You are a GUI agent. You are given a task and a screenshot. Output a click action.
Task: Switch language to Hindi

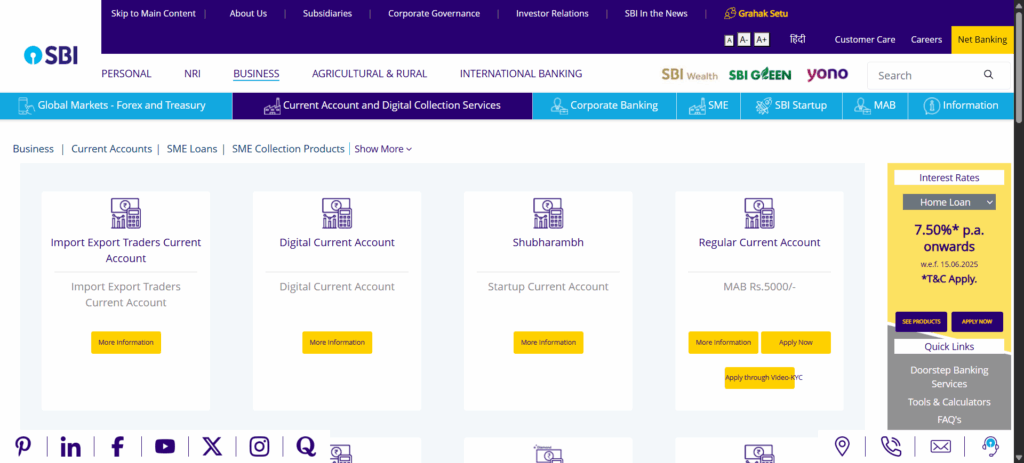point(797,39)
